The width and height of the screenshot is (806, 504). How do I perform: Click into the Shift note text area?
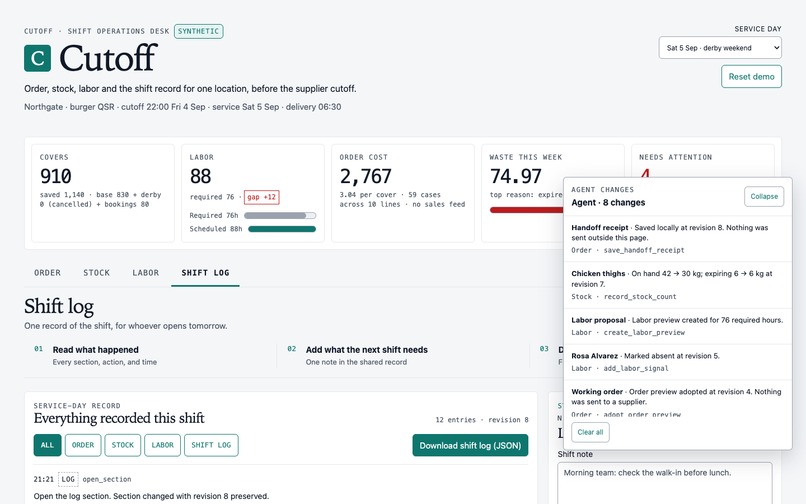click(x=665, y=483)
